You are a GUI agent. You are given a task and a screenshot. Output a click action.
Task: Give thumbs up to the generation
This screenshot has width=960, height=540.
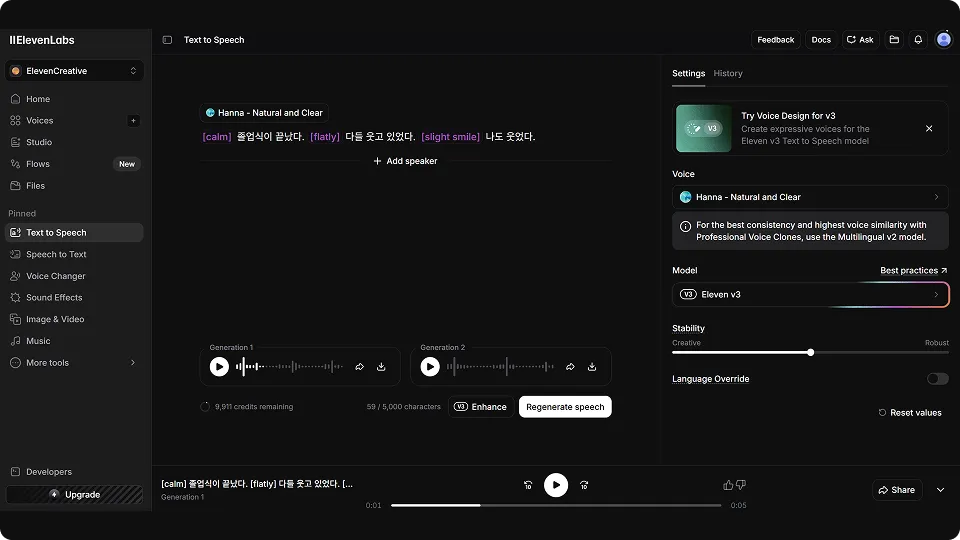728,485
